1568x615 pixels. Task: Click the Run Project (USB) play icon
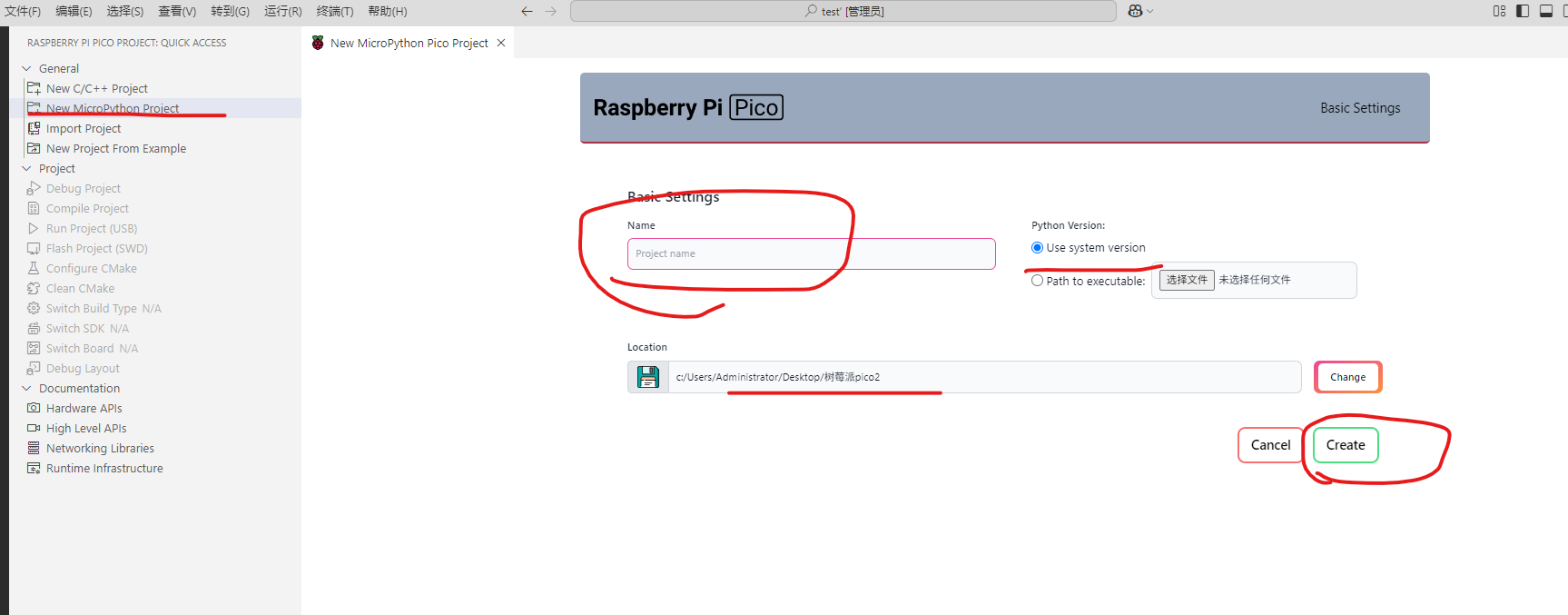(34, 228)
